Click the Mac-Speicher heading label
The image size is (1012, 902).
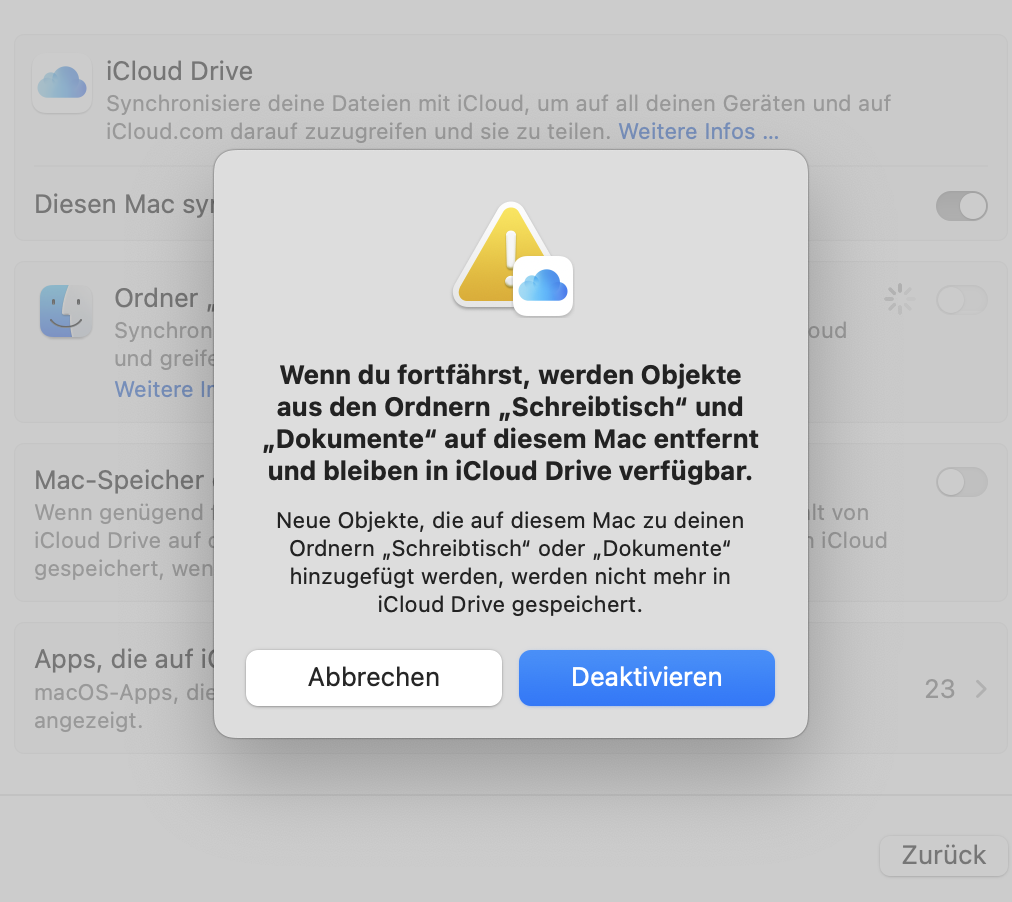click(120, 480)
